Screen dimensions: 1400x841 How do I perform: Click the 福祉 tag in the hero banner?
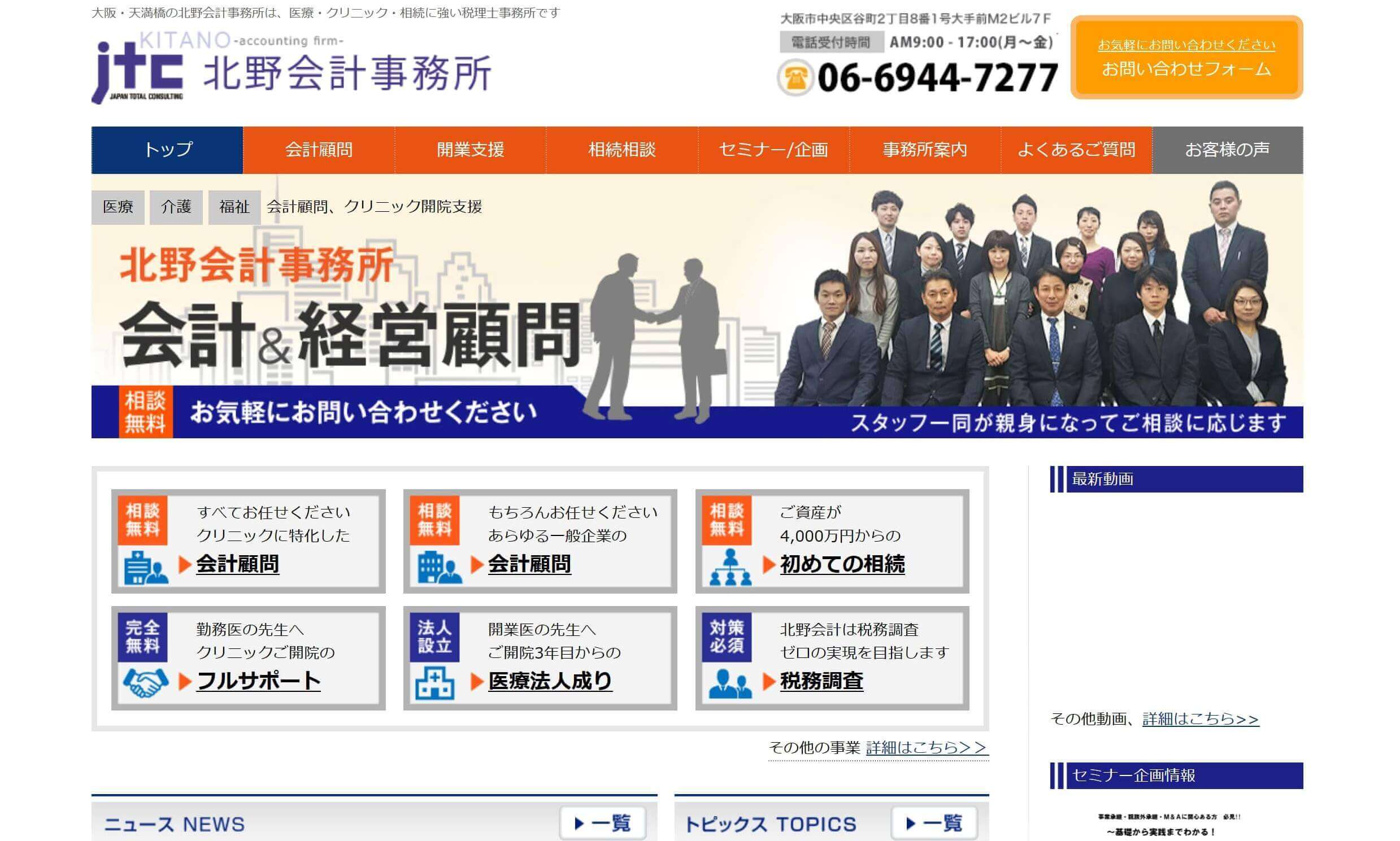point(234,207)
